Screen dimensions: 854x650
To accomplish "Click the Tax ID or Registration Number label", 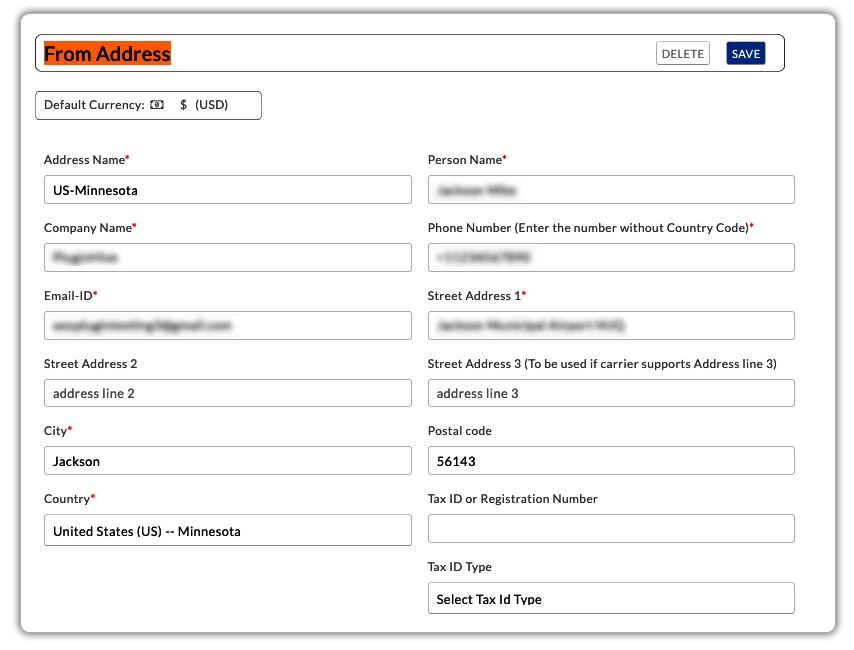I will tap(513, 499).
